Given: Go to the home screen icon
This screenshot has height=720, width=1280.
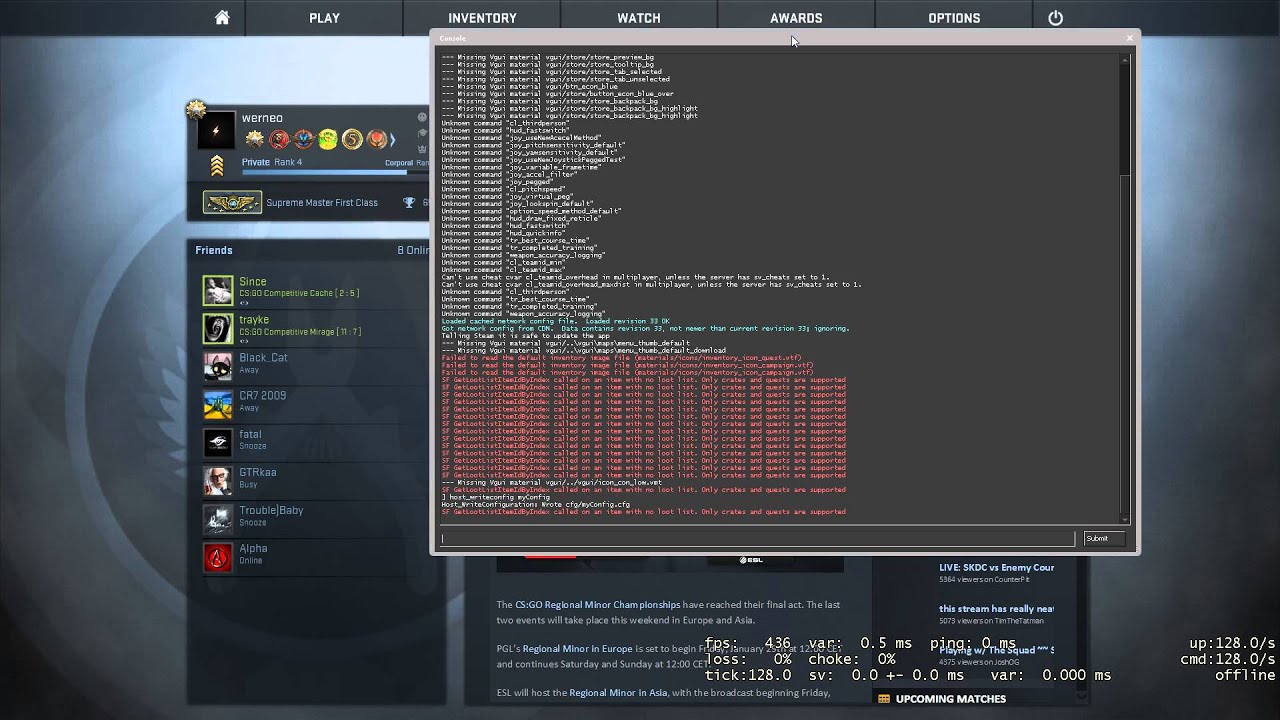Looking at the screenshot, I should click(x=222, y=18).
